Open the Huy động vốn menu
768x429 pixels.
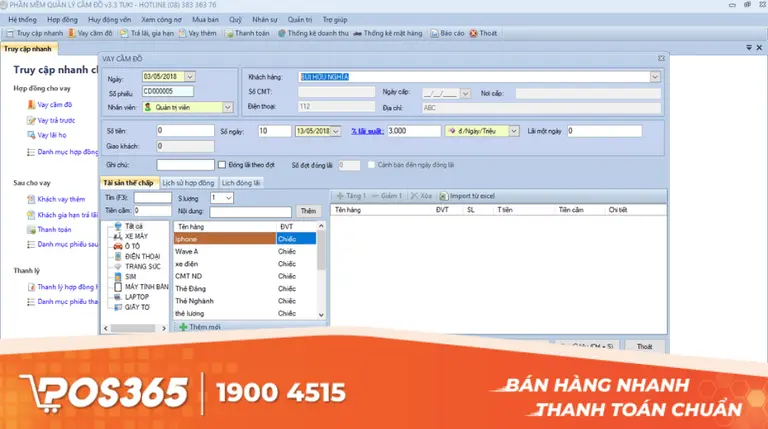109,20
